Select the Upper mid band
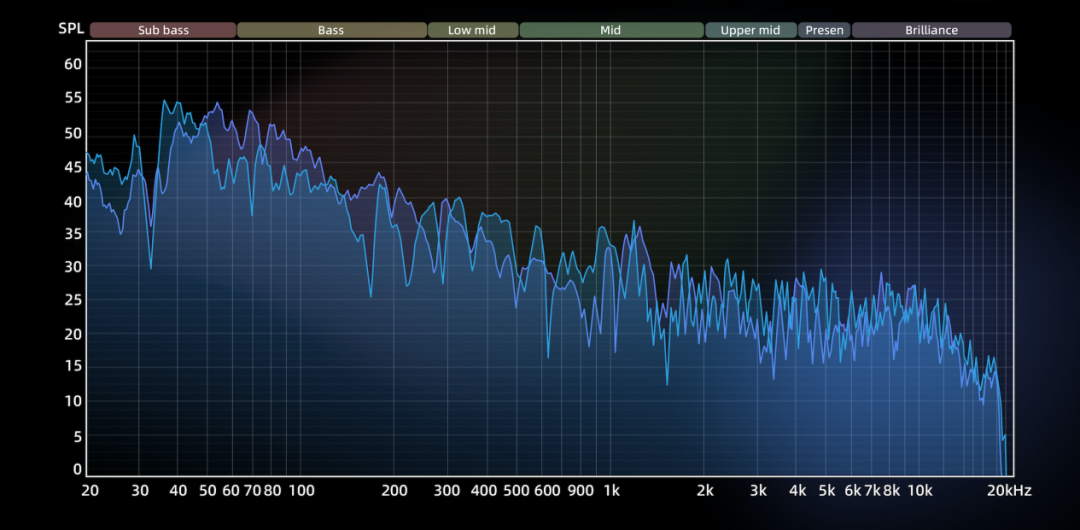The height and width of the screenshot is (530, 1080). click(x=751, y=30)
